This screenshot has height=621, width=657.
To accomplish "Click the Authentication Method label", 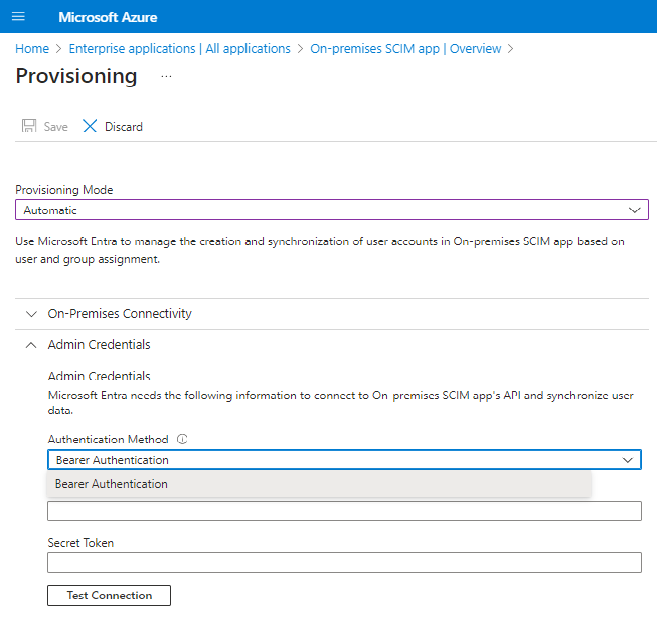I will [x=108, y=439].
